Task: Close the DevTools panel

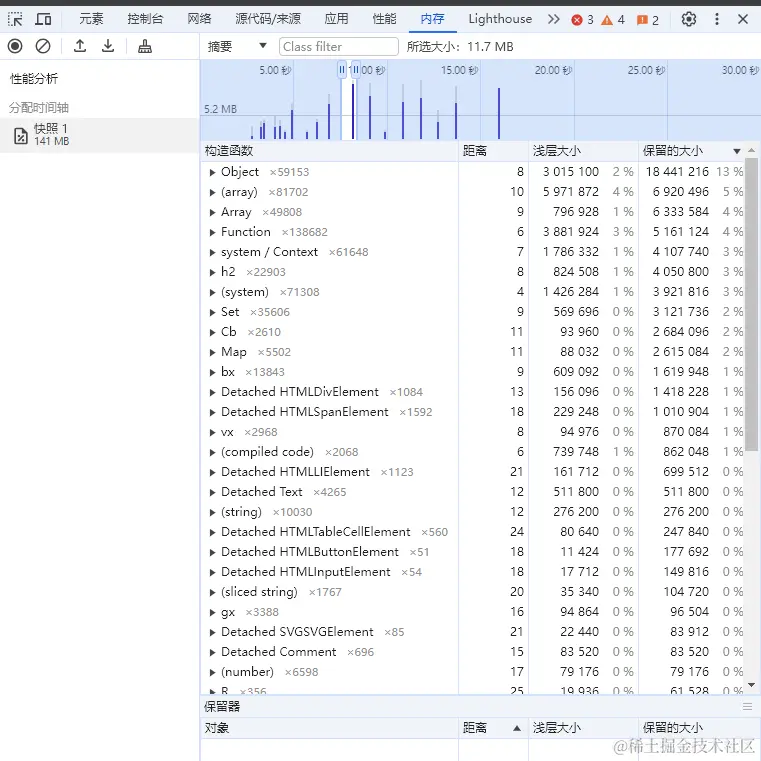Action: coord(743,19)
